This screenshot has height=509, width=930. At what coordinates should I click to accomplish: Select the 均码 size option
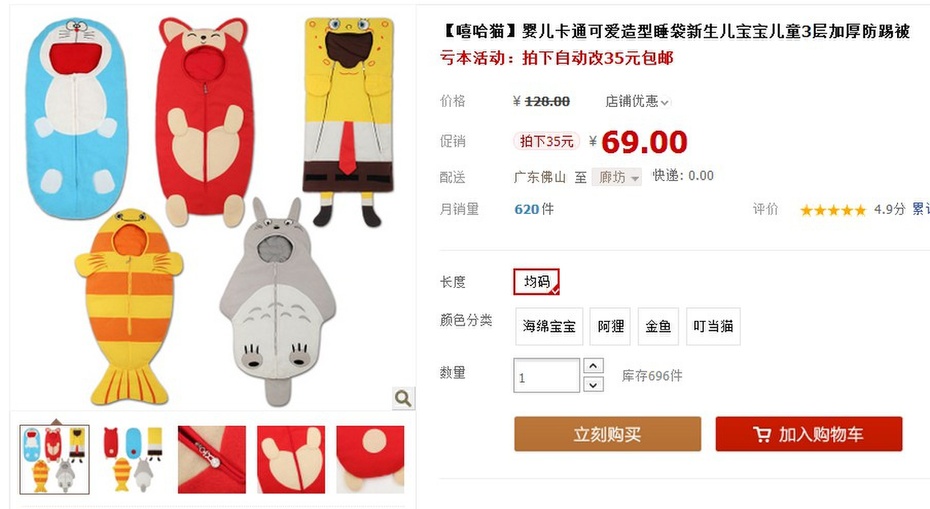tap(536, 282)
